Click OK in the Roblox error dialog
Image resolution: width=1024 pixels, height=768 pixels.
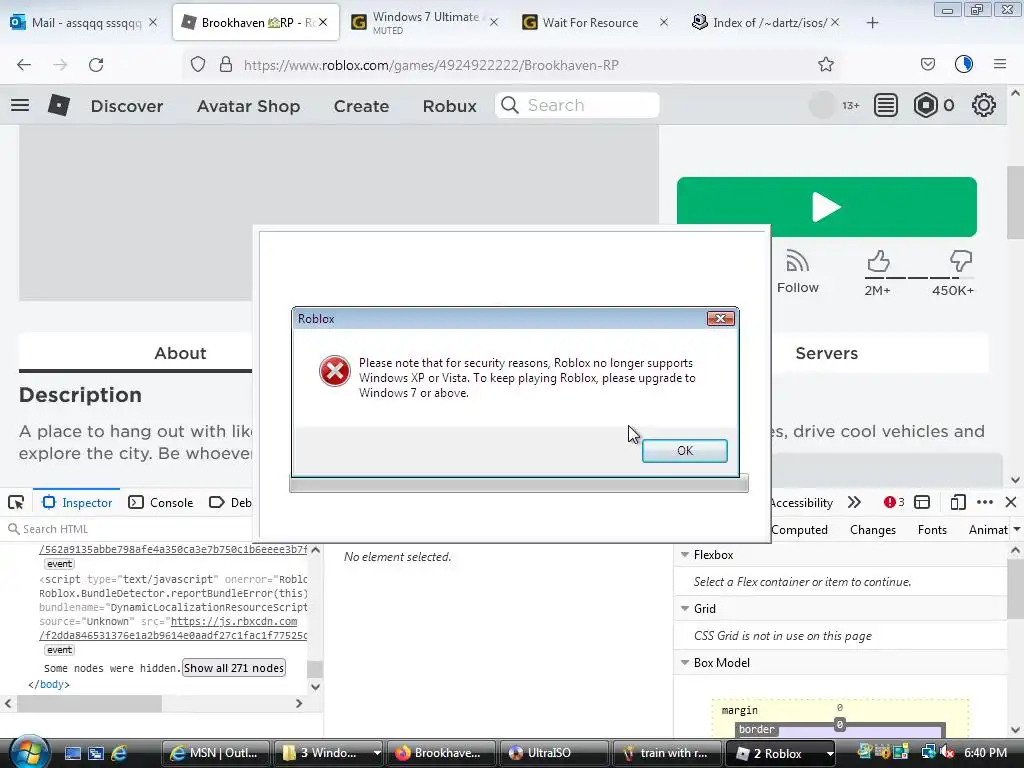(x=684, y=451)
